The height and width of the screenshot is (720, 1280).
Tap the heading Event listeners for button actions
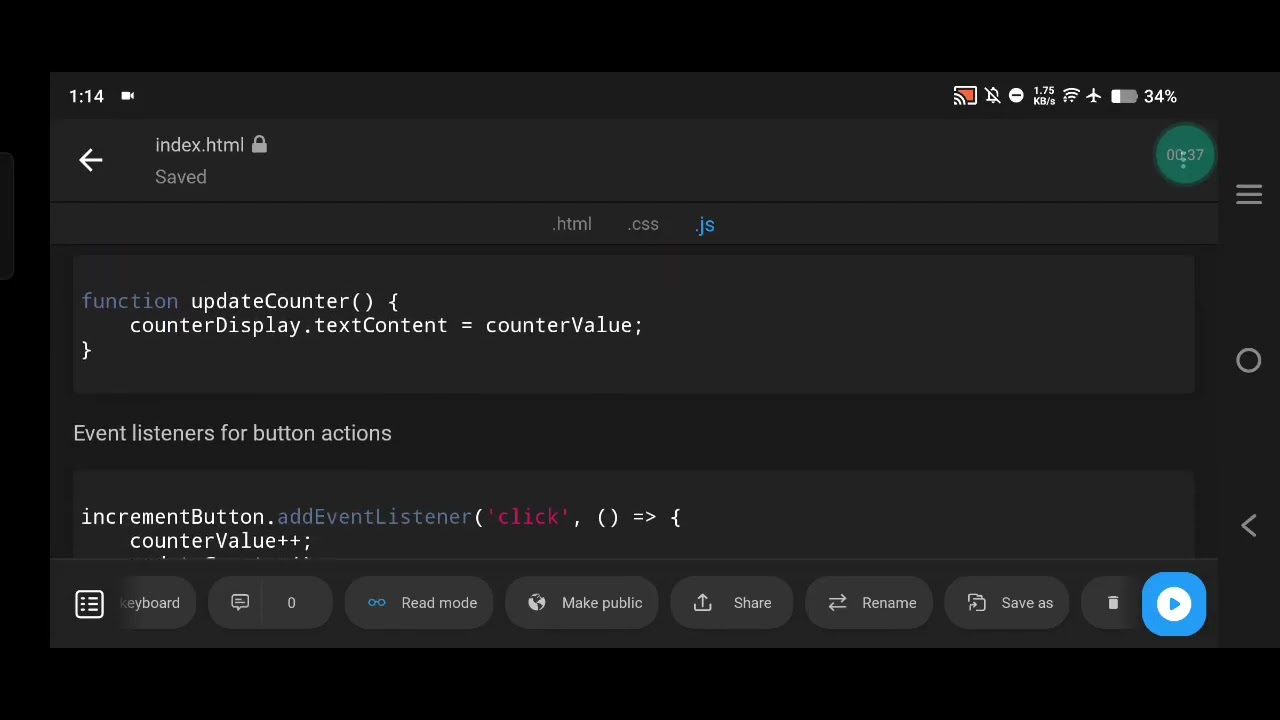pos(232,433)
